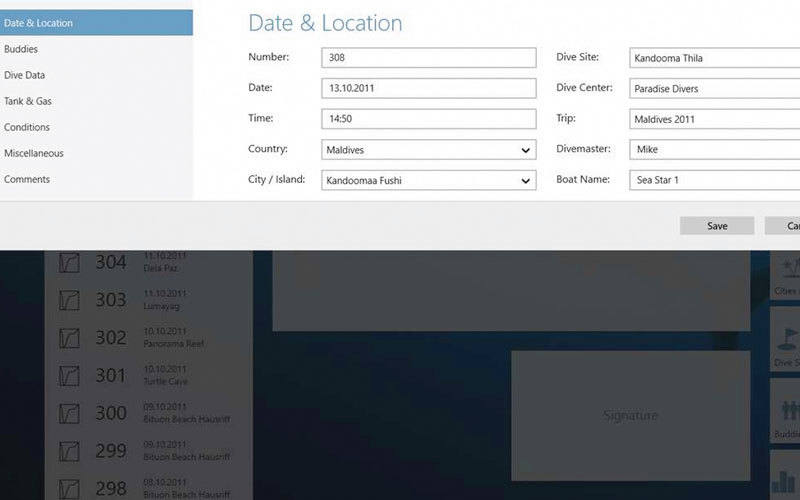The width and height of the screenshot is (800, 500).
Task: Click the profile icon for dive 300
Action: pyautogui.click(x=69, y=413)
